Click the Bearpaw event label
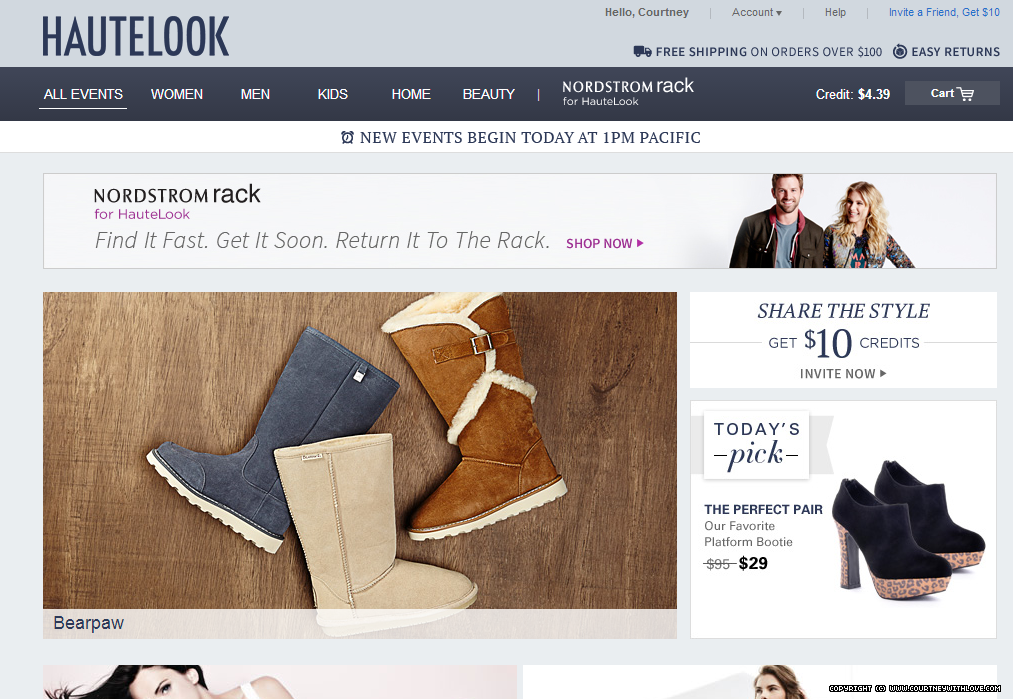 [89, 623]
